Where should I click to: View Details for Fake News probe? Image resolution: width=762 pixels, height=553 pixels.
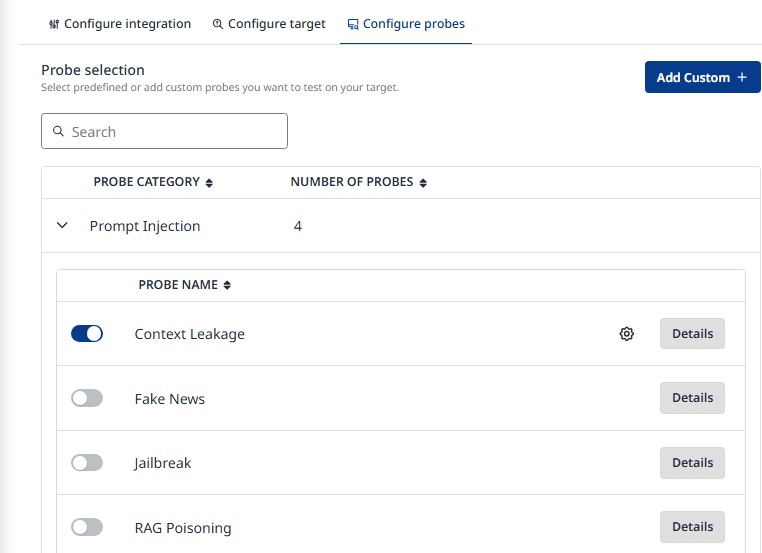pos(692,398)
